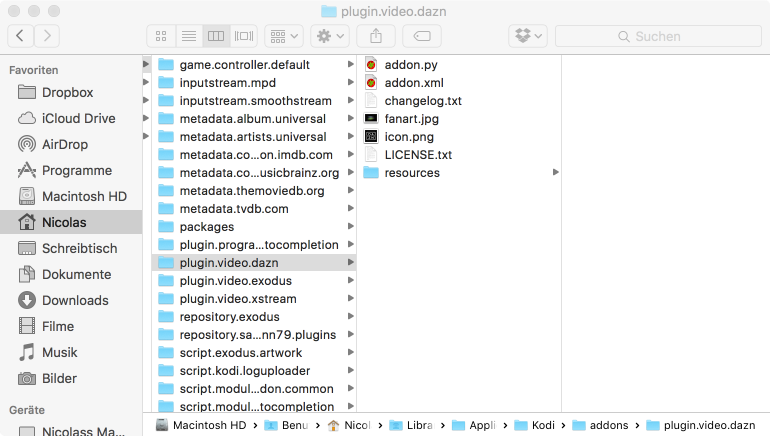Expand arrow beside metadata.tvdb.com
770x436 pixels.
click(x=351, y=208)
